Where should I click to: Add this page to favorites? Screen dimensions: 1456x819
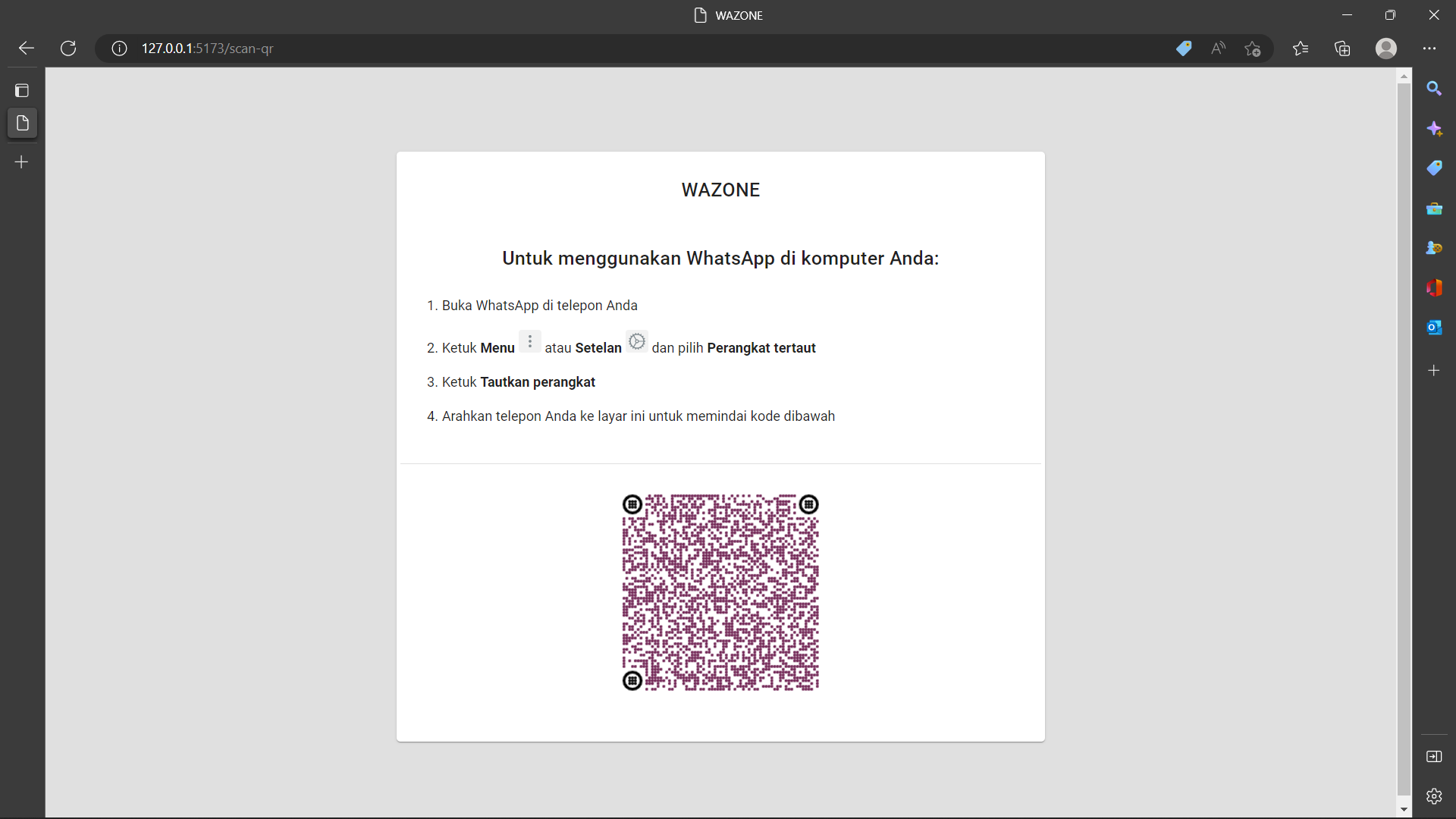click(1253, 49)
